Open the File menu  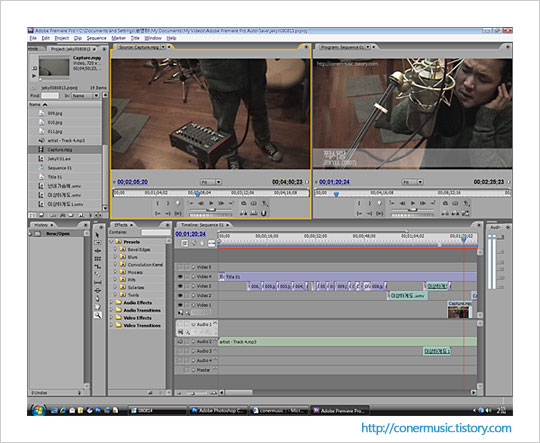click(x=33, y=38)
